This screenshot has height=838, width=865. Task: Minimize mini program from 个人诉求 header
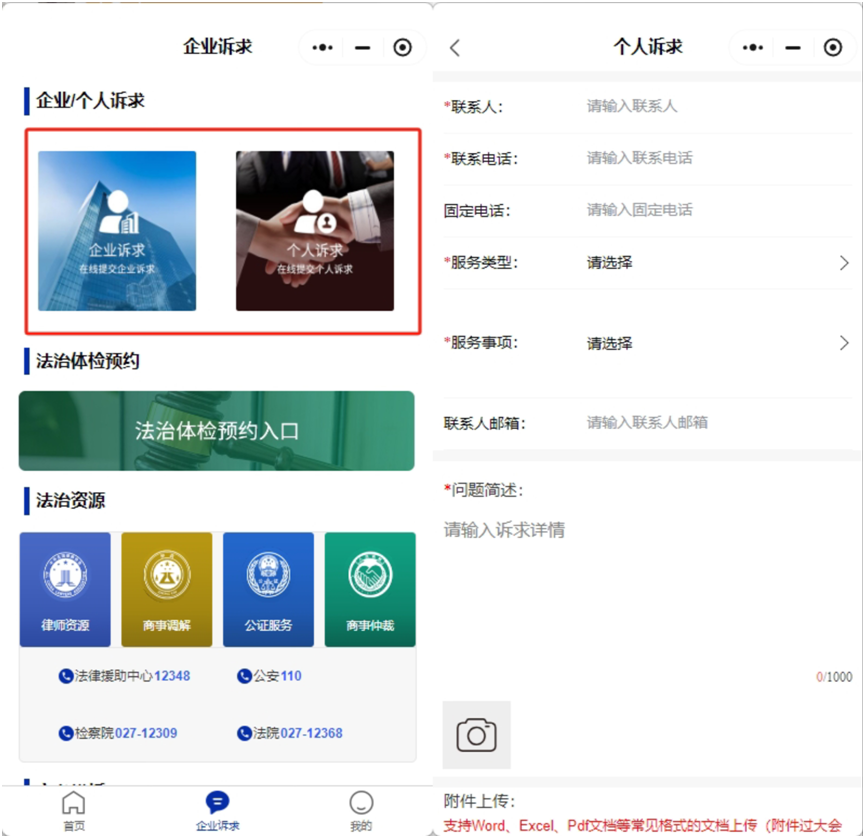[793, 48]
